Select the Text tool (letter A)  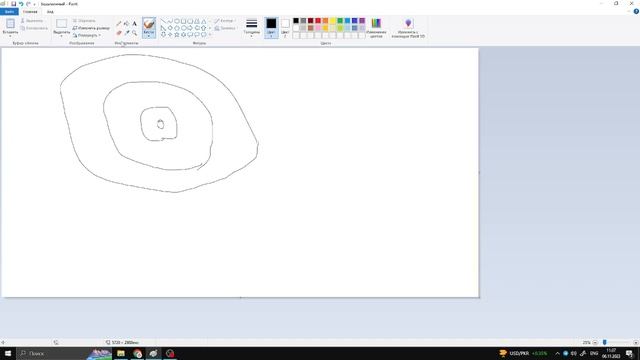click(x=134, y=24)
